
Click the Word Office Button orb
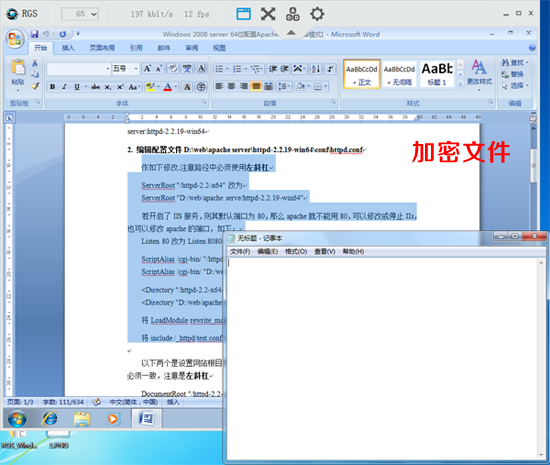[x=15, y=39]
